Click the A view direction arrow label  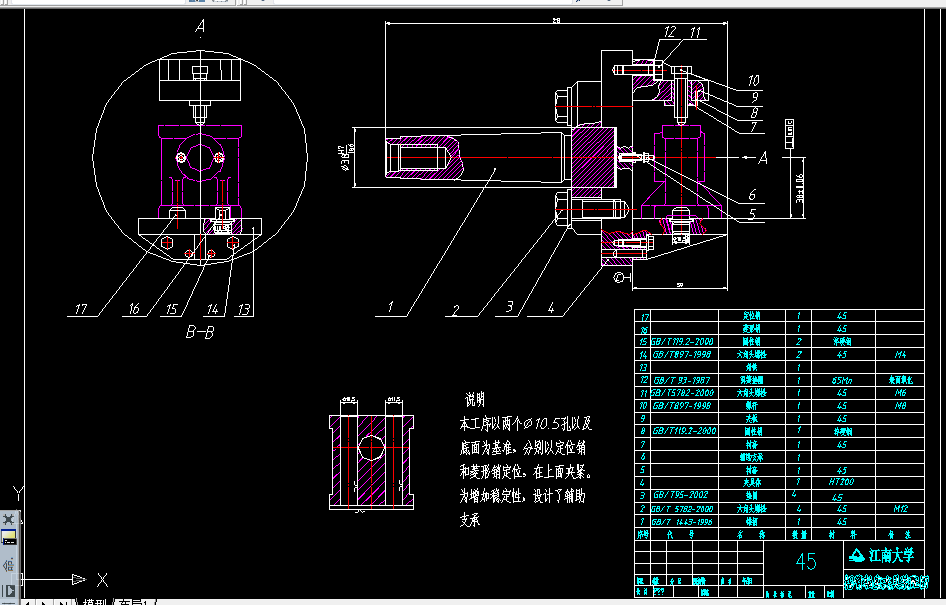(763, 158)
